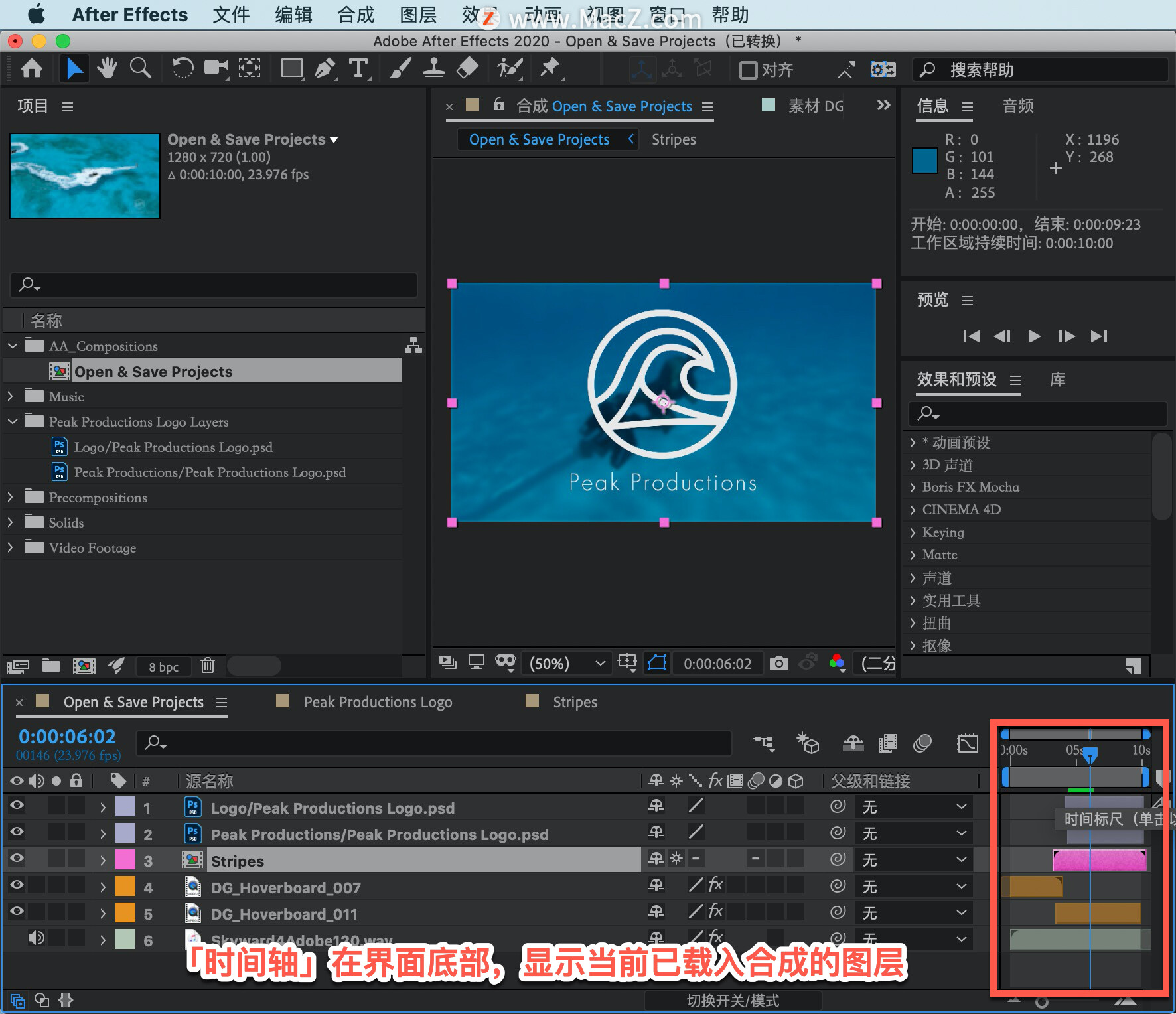Hide the DG_Hoverboard_007 layer
The image size is (1176, 1014).
17,885
